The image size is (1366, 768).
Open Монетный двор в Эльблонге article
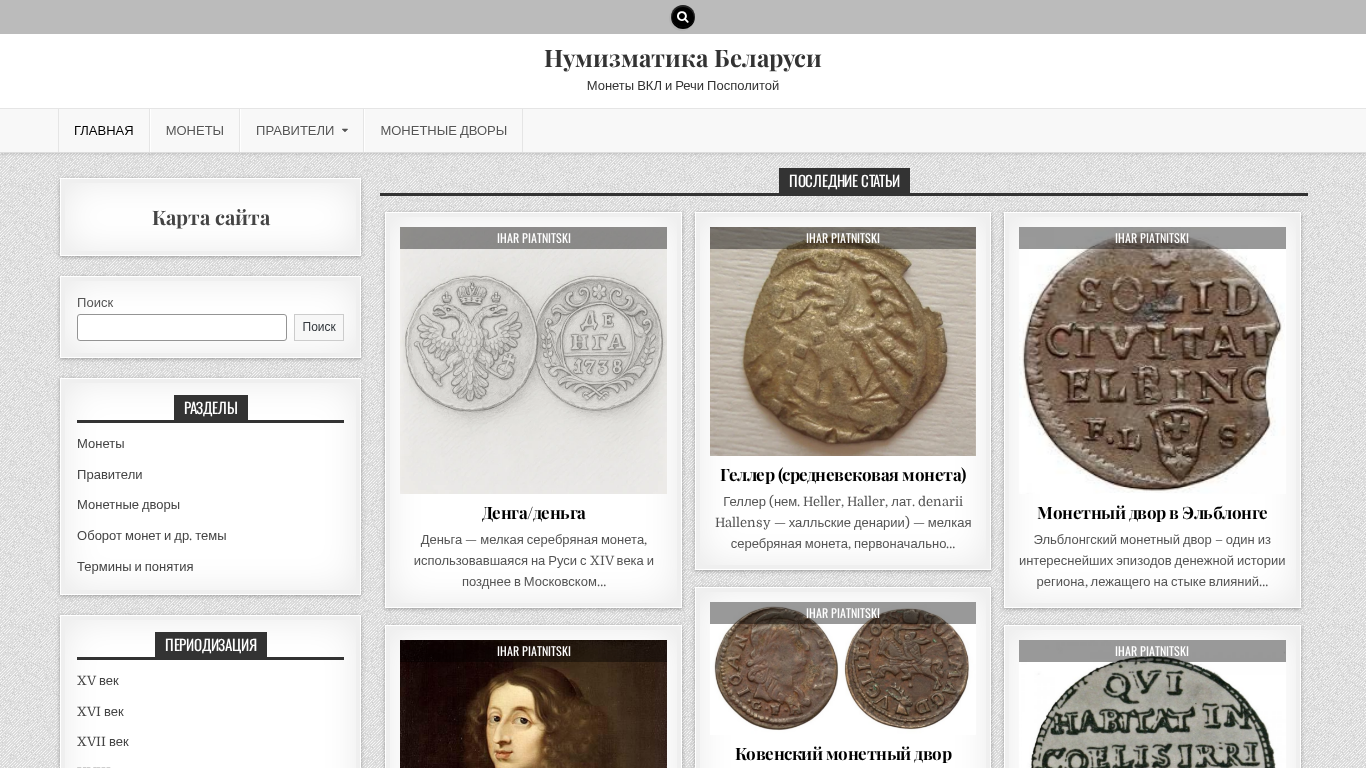tap(1152, 512)
